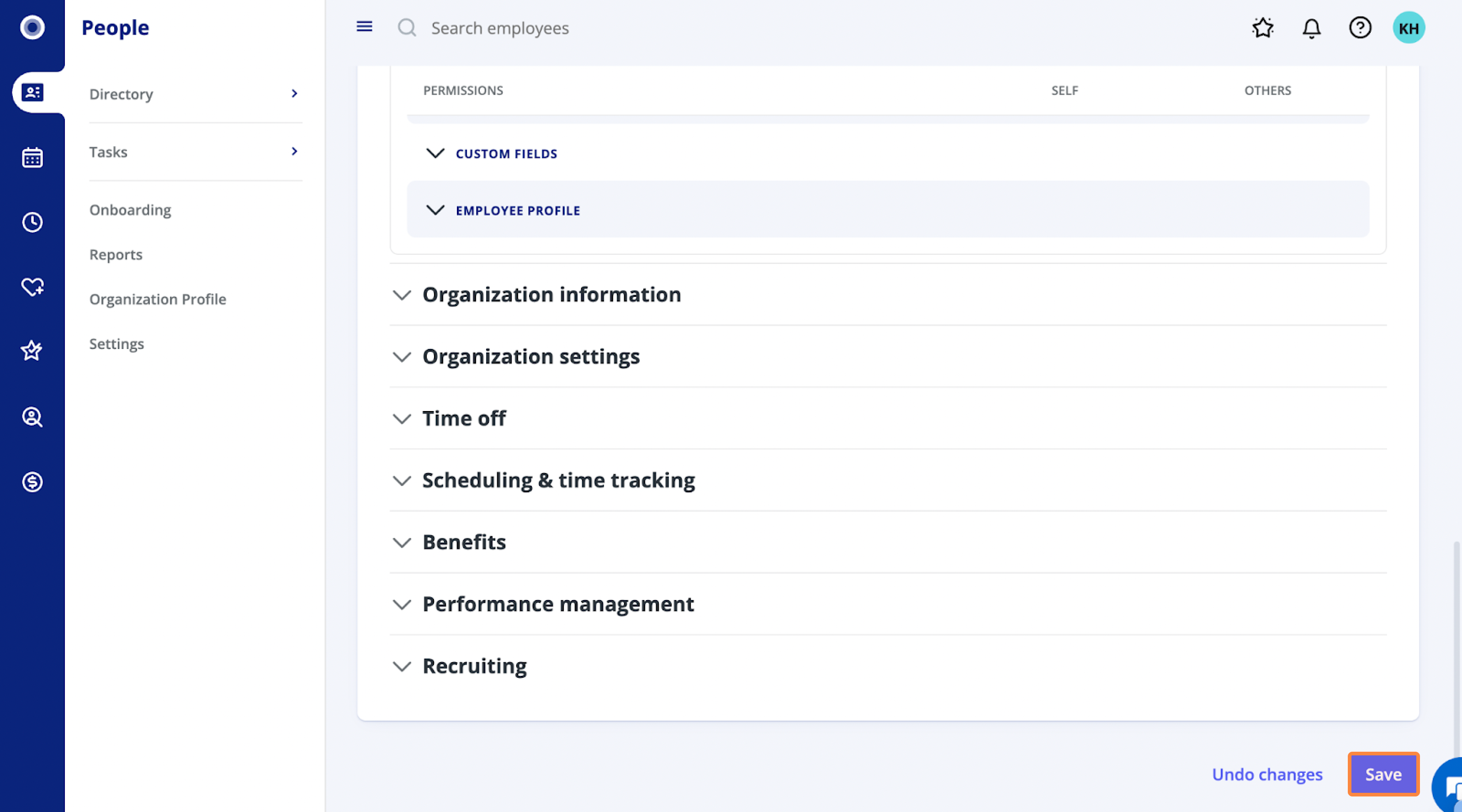The height and width of the screenshot is (812, 1462).
Task: Click the Save button
Action: click(1383, 774)
